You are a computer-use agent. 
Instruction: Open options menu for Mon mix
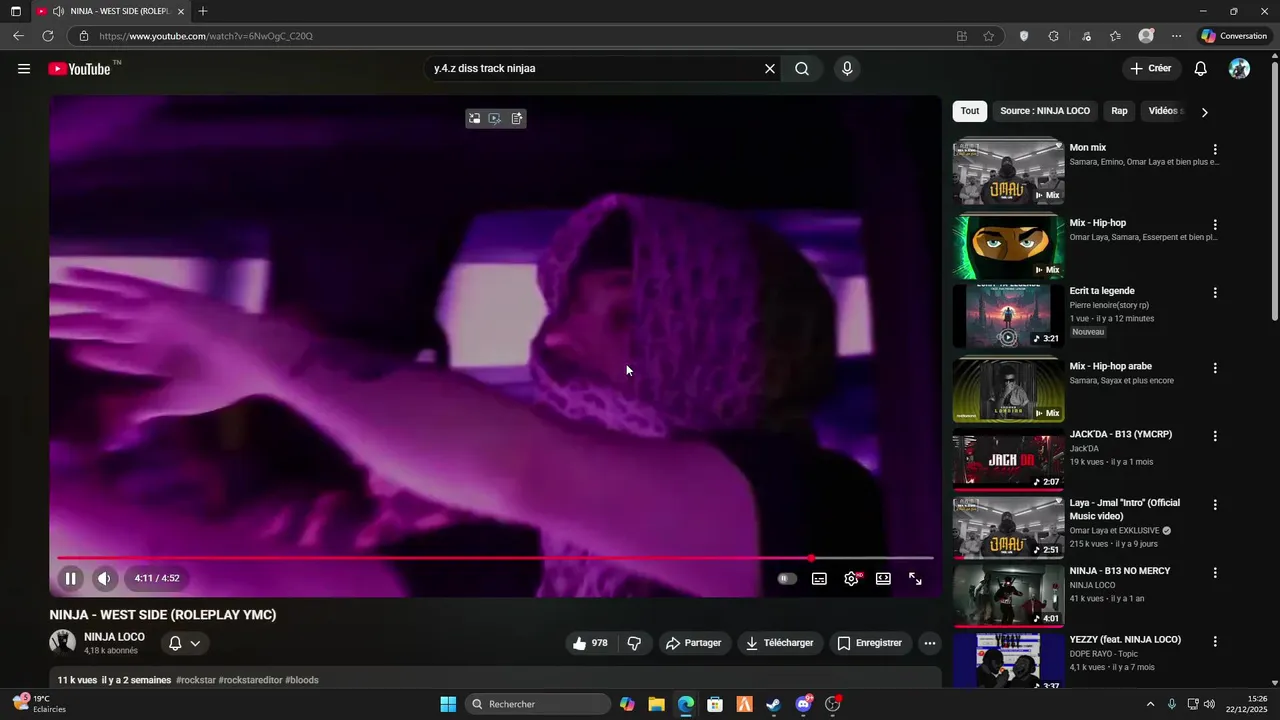[1215, 150]
